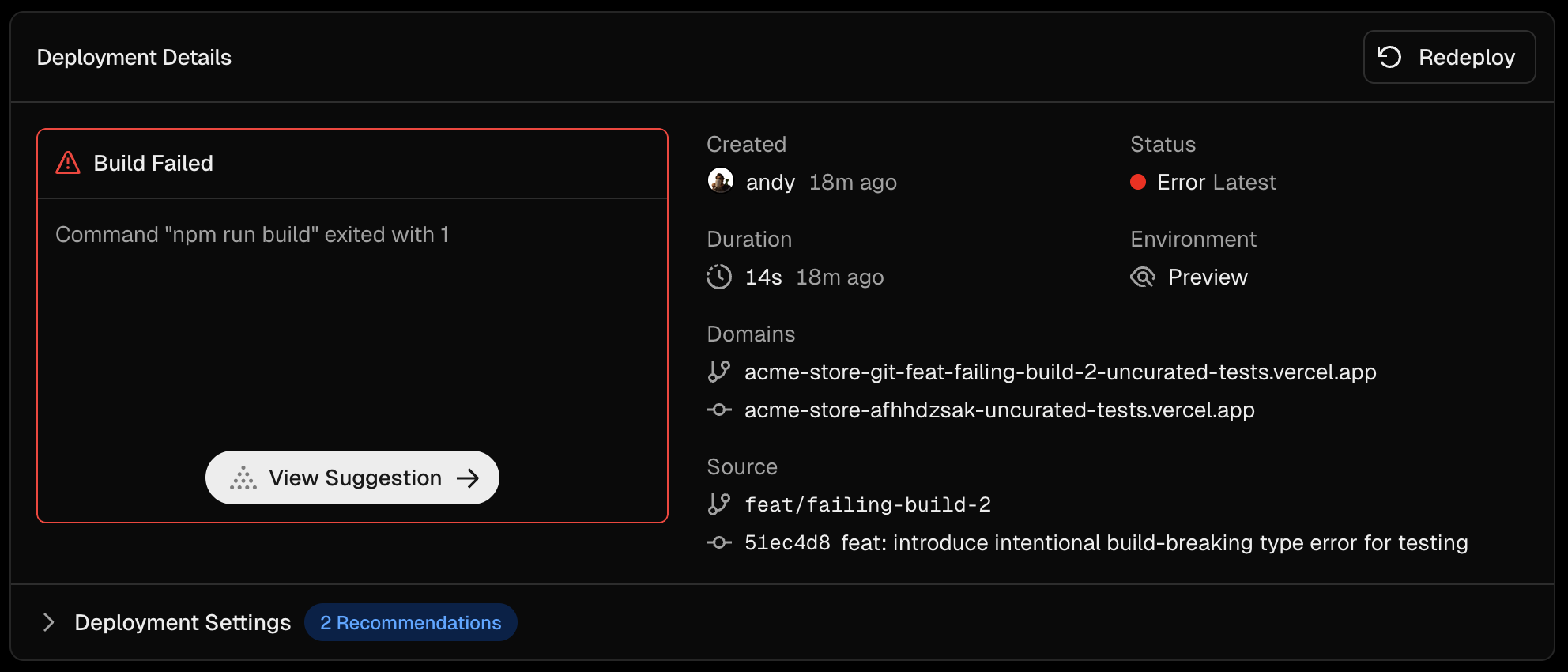The width and height of the screenshot is (1568, 672).
Task: Click the Build Failed warning triangle icon
Action: coord(68,163)
